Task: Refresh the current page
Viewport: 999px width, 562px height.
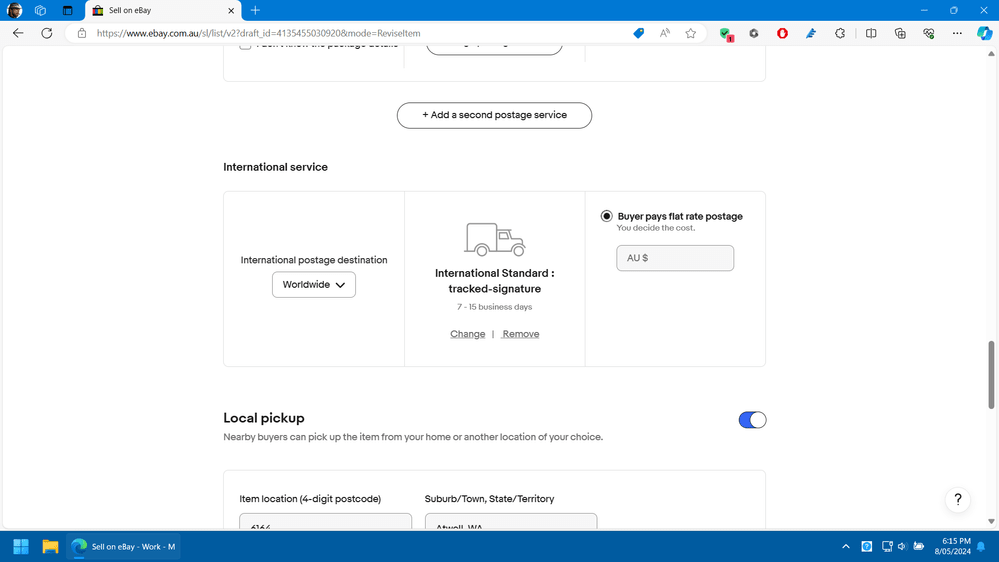Action: [x=47, y=33]
